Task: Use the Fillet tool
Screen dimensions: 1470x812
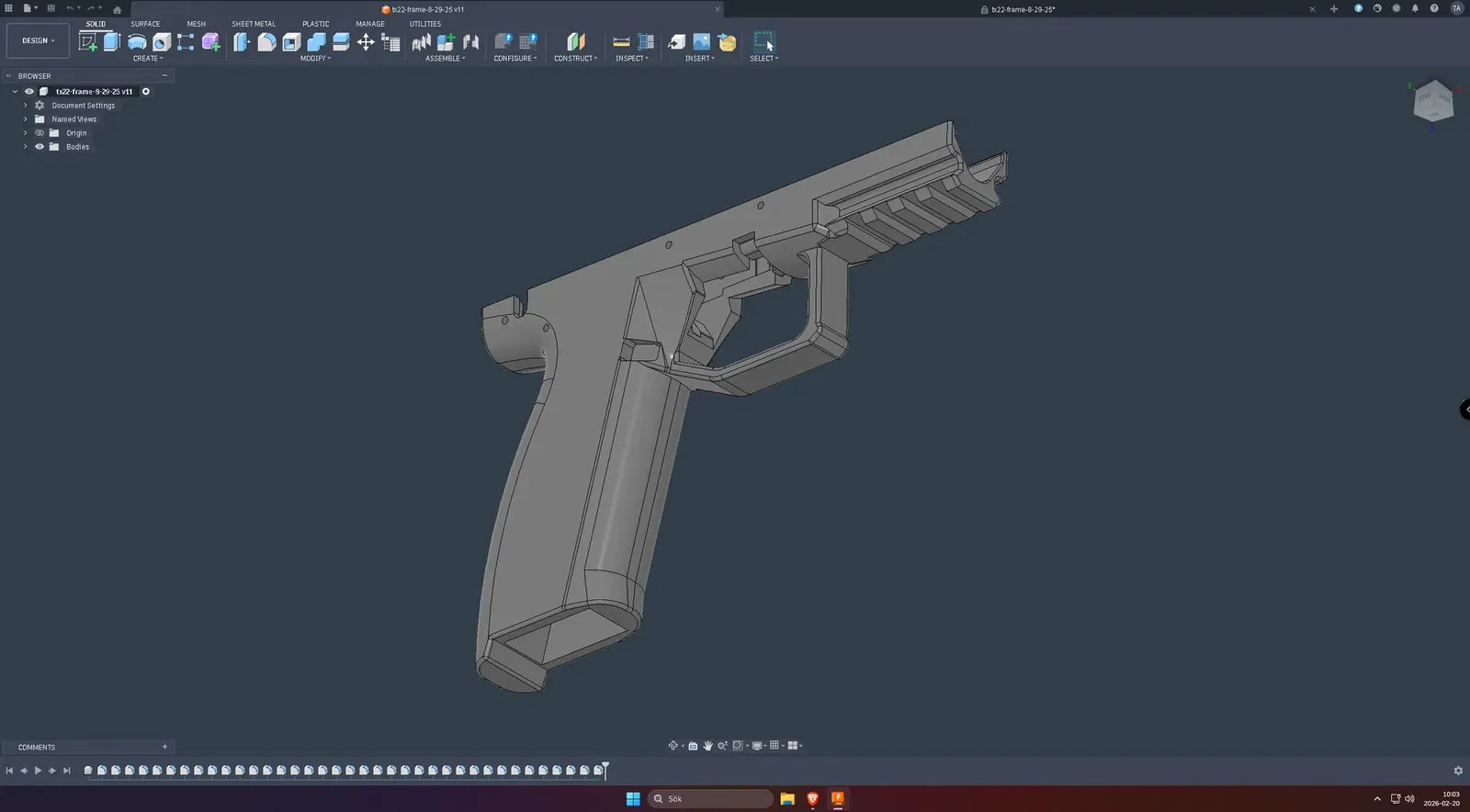Action: tap(266, 41)
